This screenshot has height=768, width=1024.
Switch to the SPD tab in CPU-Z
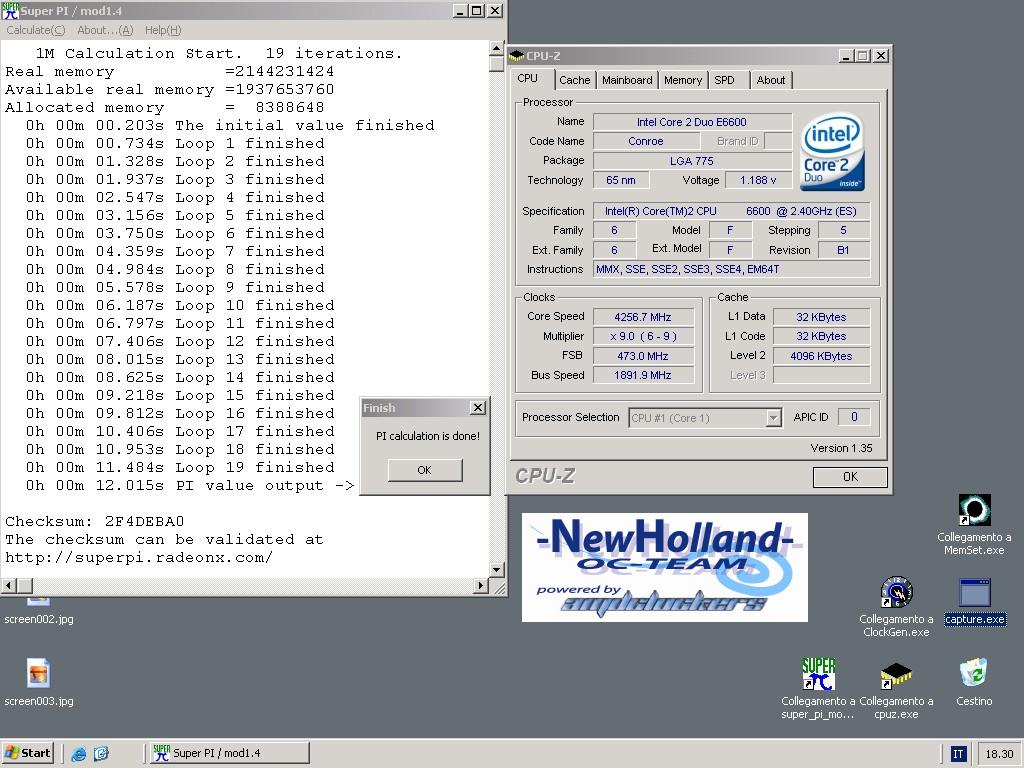pyautogui.click(x=724, y=80)
